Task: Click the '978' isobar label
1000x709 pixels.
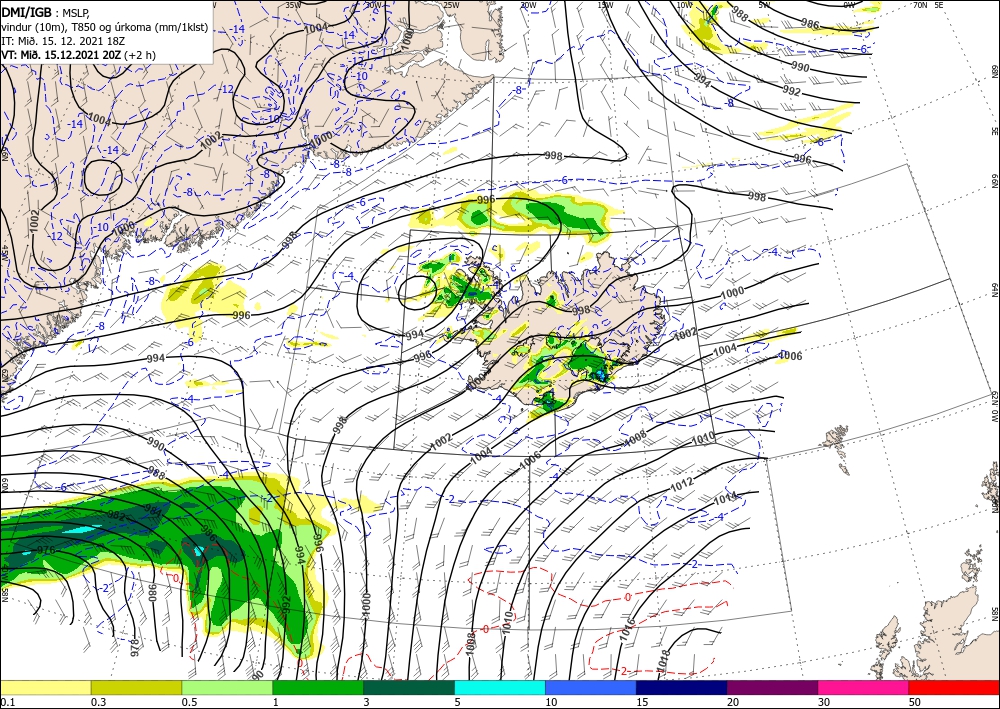Action: coord(134,647)
